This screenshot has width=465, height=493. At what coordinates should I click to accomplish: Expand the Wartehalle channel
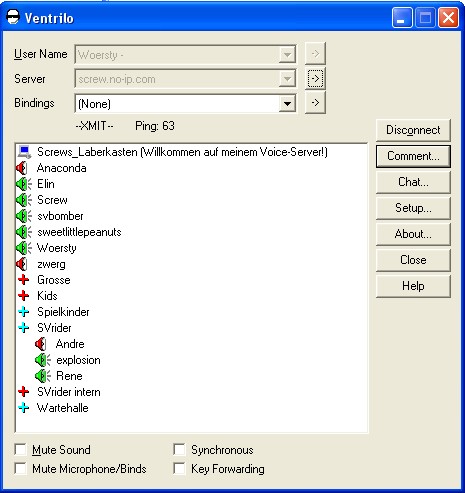pyautogui.click(x=24, y=408)
